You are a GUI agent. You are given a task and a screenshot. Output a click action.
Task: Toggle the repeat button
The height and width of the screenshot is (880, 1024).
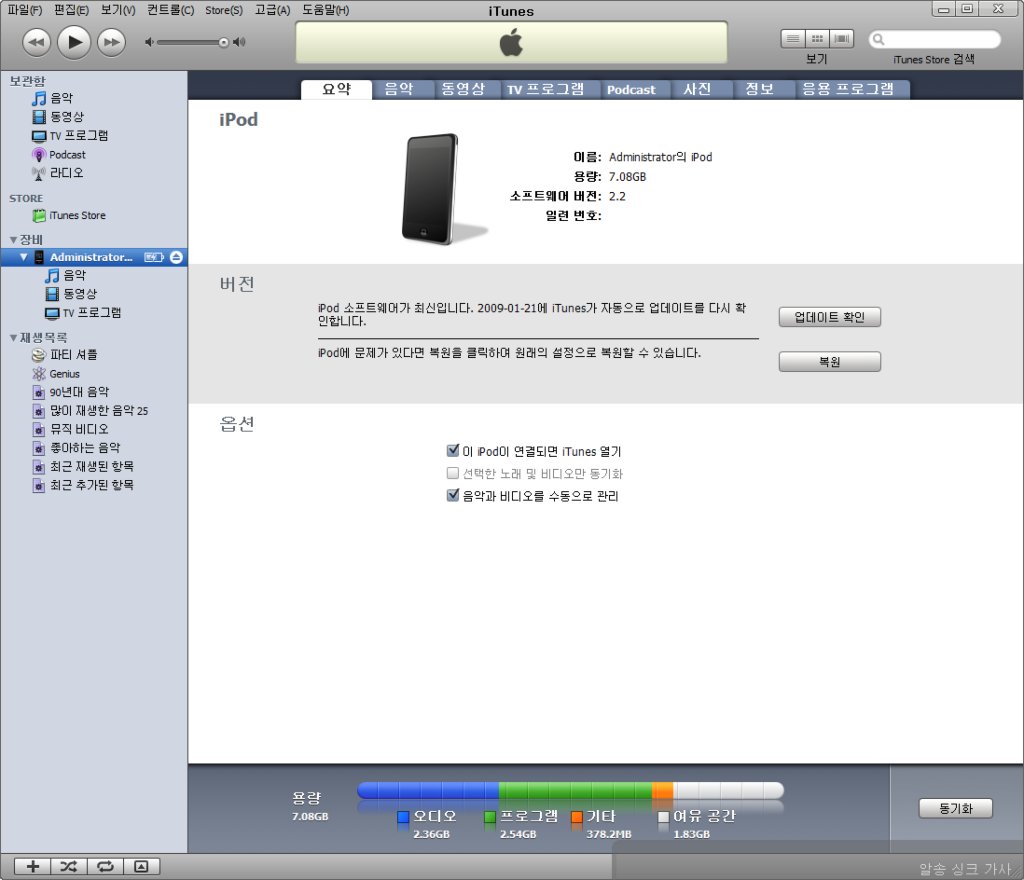(105, 866)
